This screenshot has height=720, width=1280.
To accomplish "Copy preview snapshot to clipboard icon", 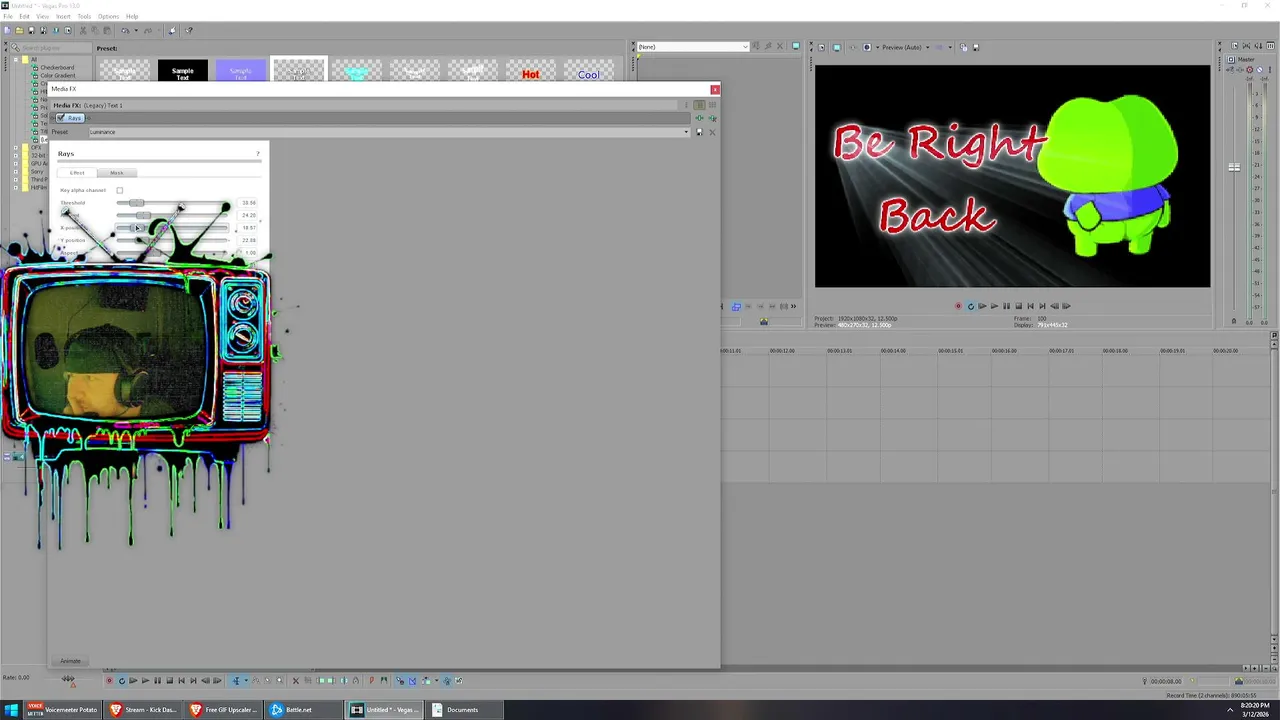I will pos(963,47).
